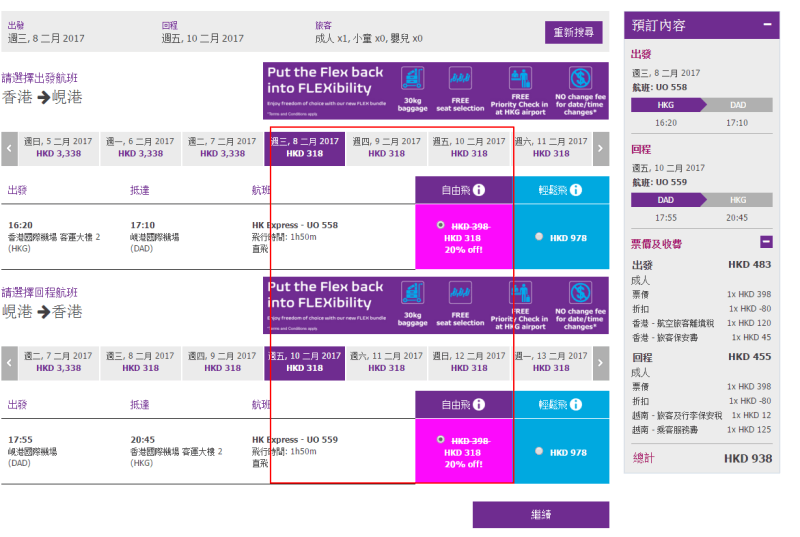Choose return UO 559 自由飞 HKD 318 fare

[440, 440]
